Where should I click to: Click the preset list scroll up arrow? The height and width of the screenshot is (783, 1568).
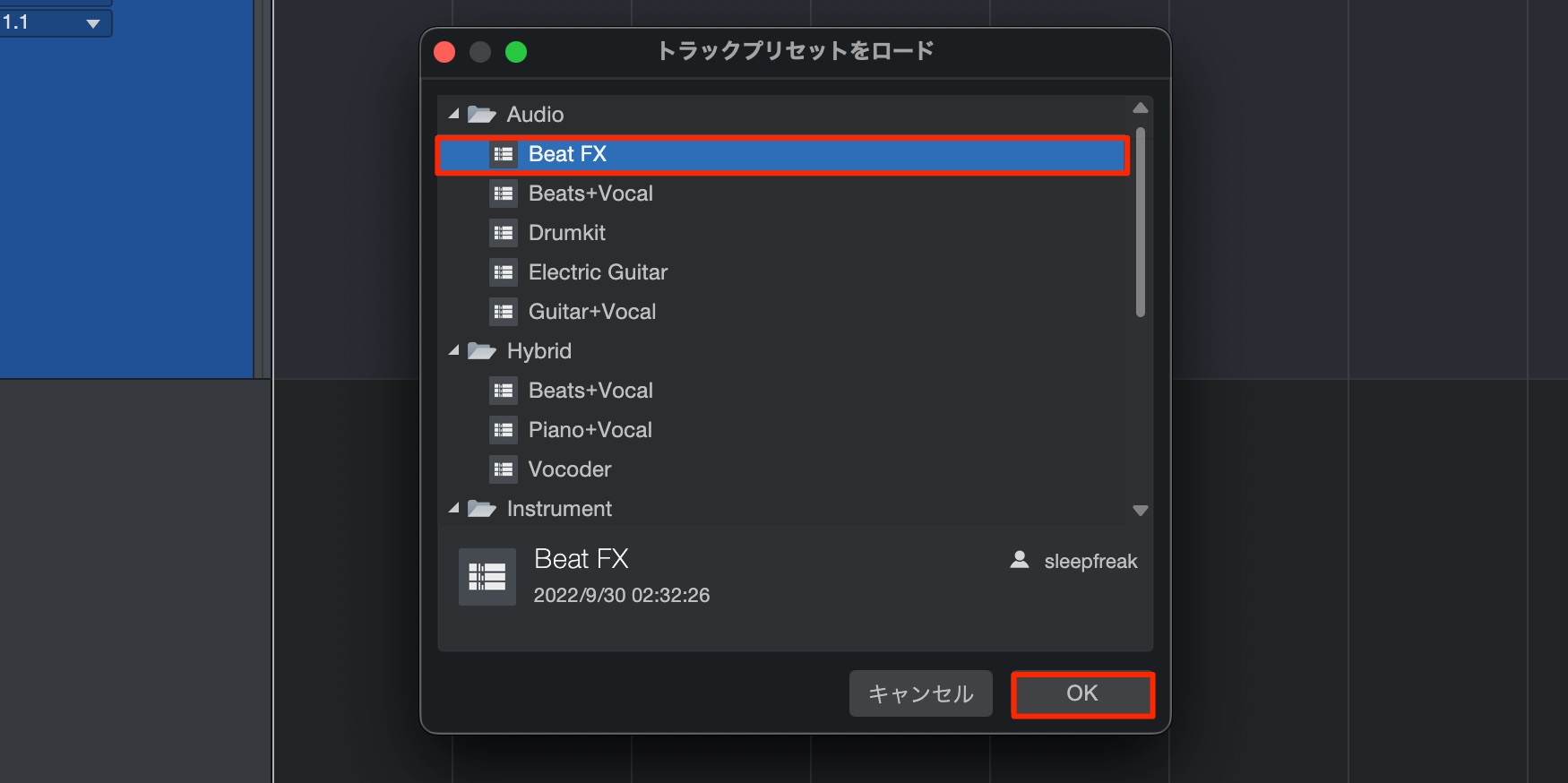(x=1141, y=108)
